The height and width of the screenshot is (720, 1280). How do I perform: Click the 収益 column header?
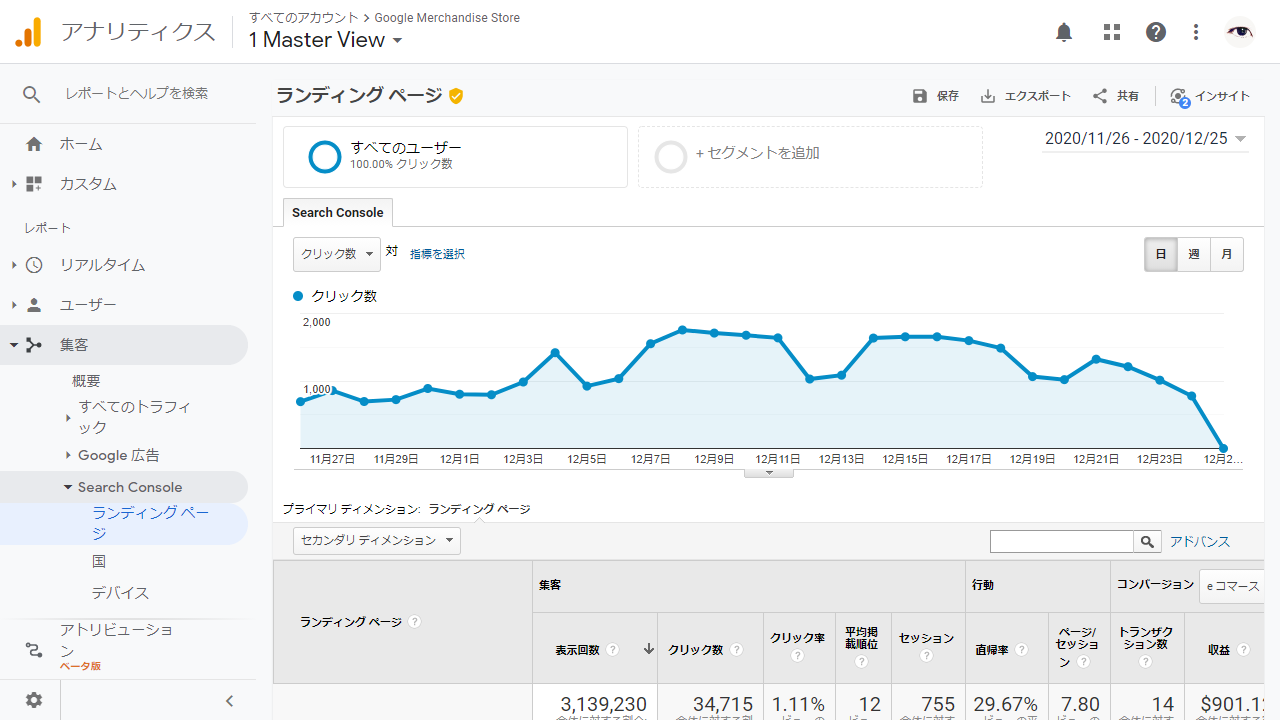pos(1219,649)
